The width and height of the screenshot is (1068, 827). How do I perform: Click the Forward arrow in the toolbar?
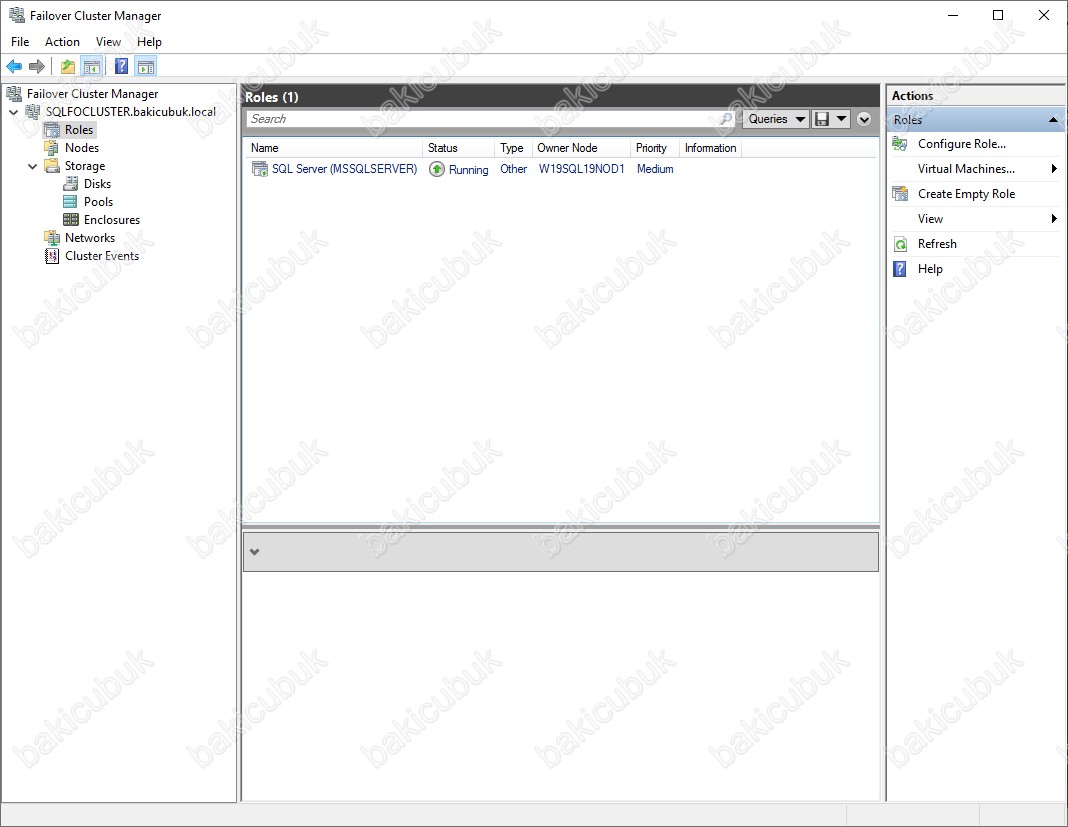click(x=37, y=66)
